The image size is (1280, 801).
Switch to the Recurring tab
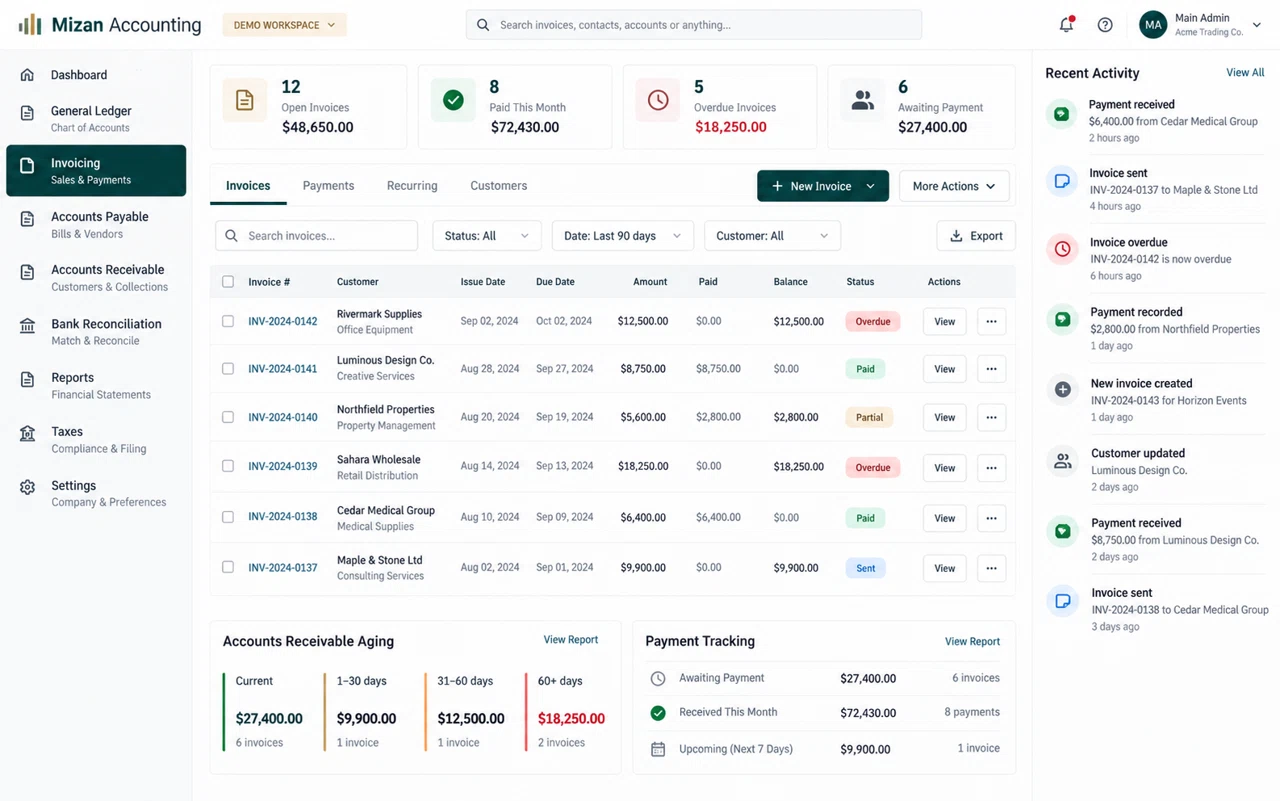click(x=412, y=186)
